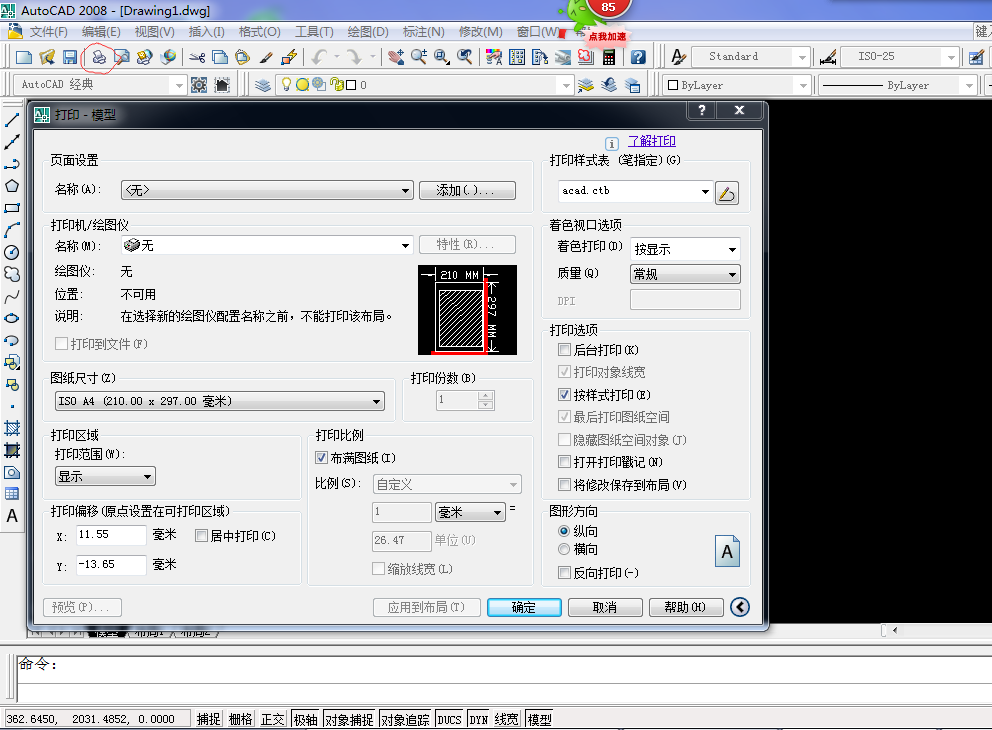This screenshot has width=992, height=730.
Task: Enable the 打开打印戳记 checkbox
Action: click(x=564, y=462)
